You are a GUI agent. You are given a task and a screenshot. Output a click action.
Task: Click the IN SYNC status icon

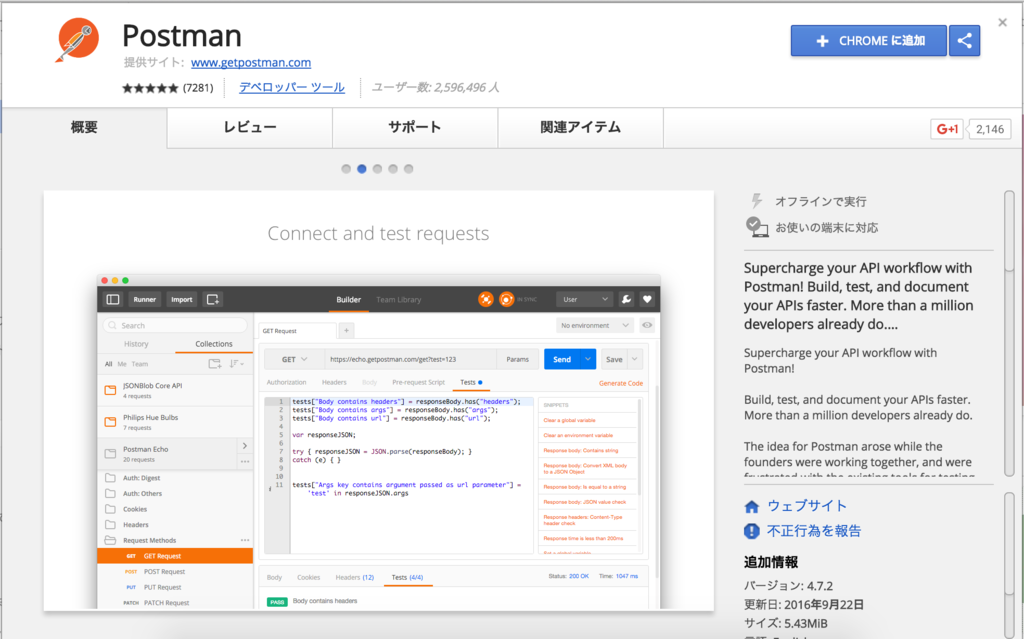tap(506, 299)
